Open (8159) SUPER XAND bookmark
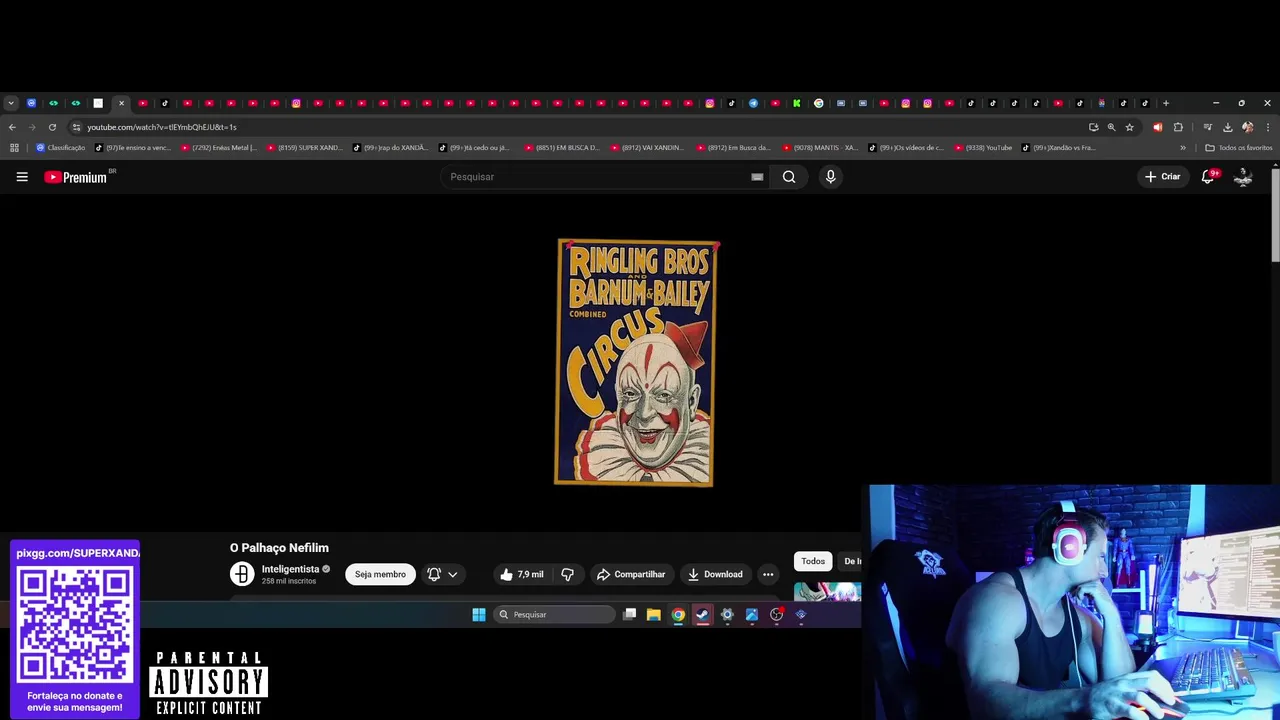Screen dimensions: 1280x720 click(x=305, y=148)
